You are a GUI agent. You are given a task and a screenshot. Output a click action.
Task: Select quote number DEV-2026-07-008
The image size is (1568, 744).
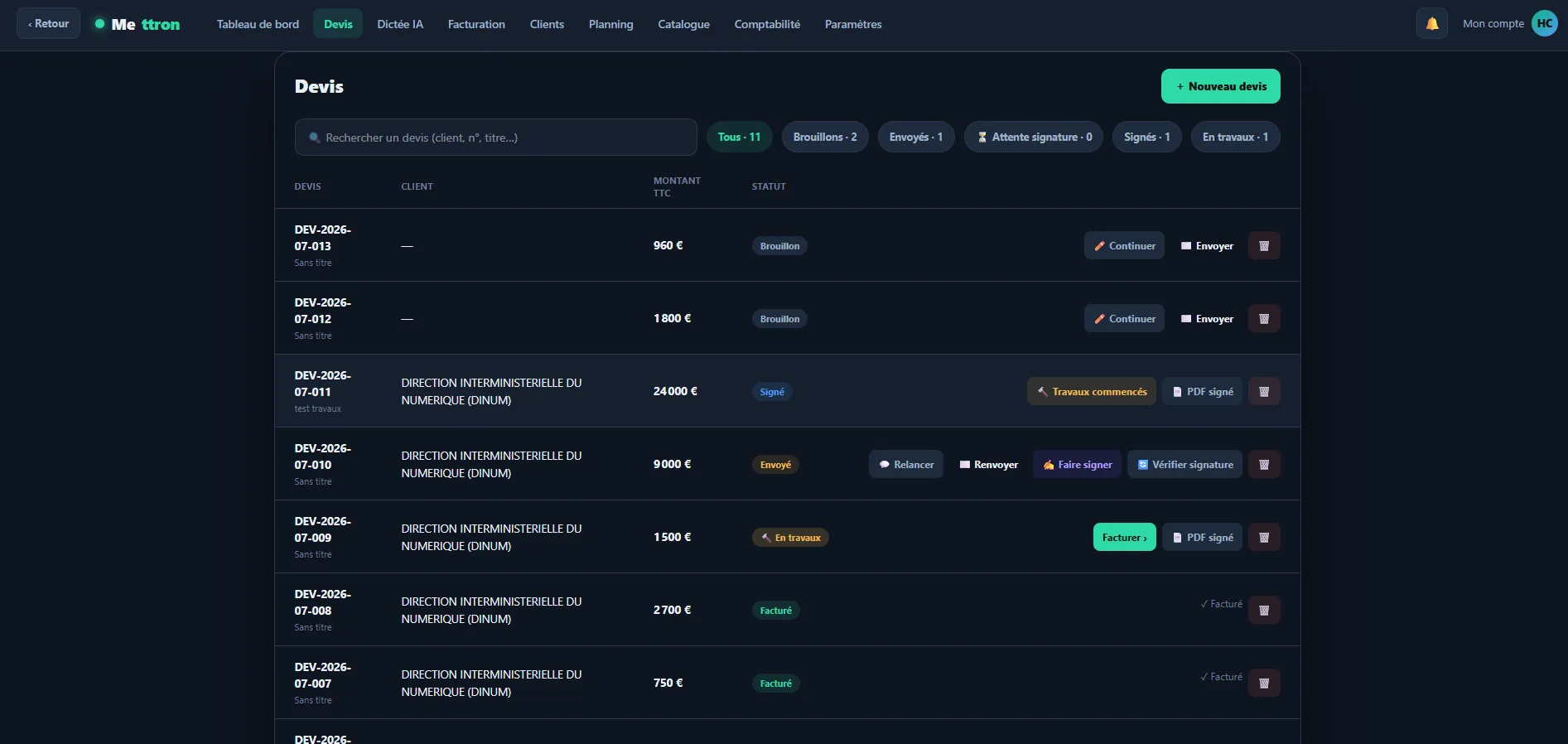click(323, 602)
